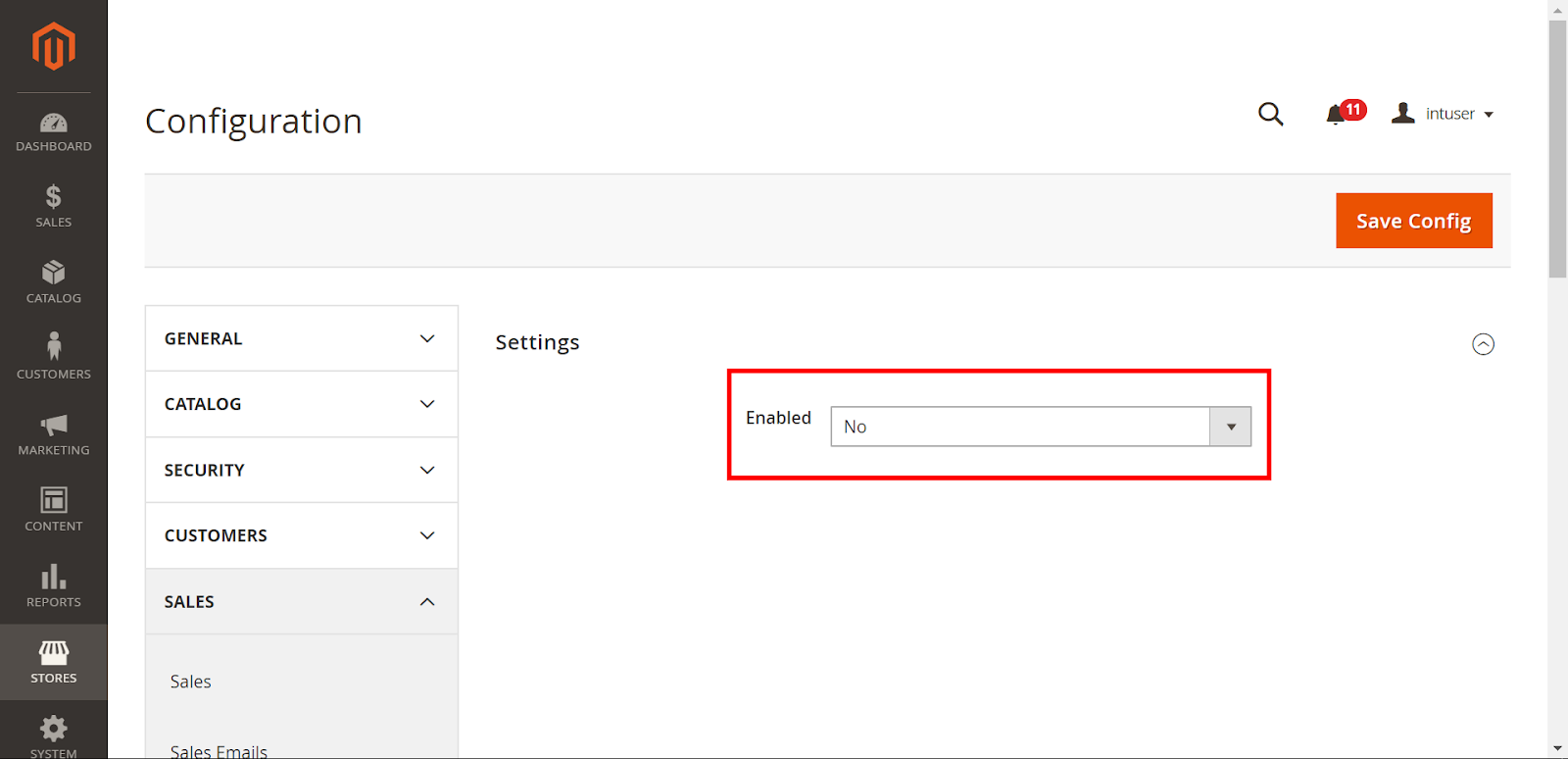Expand the Security configuration section
The height and width of the screenshot is (759, 1568).
tap(301, 470)
